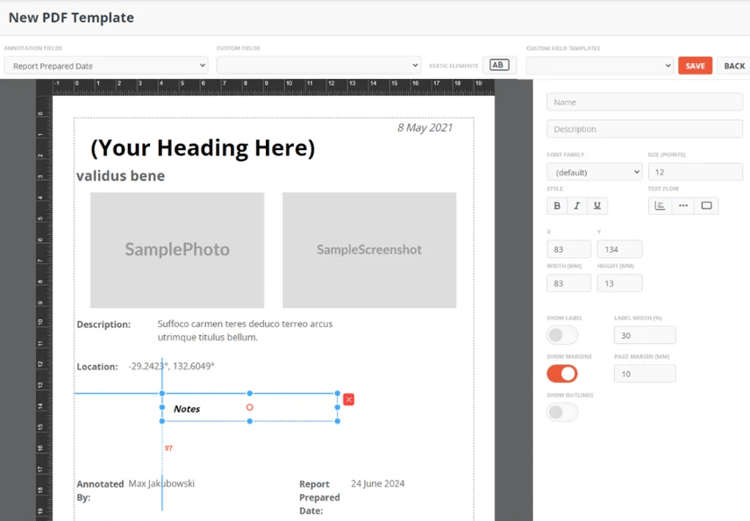Click the template Name field
Screen dimensions: 750x521
[645, 102]
